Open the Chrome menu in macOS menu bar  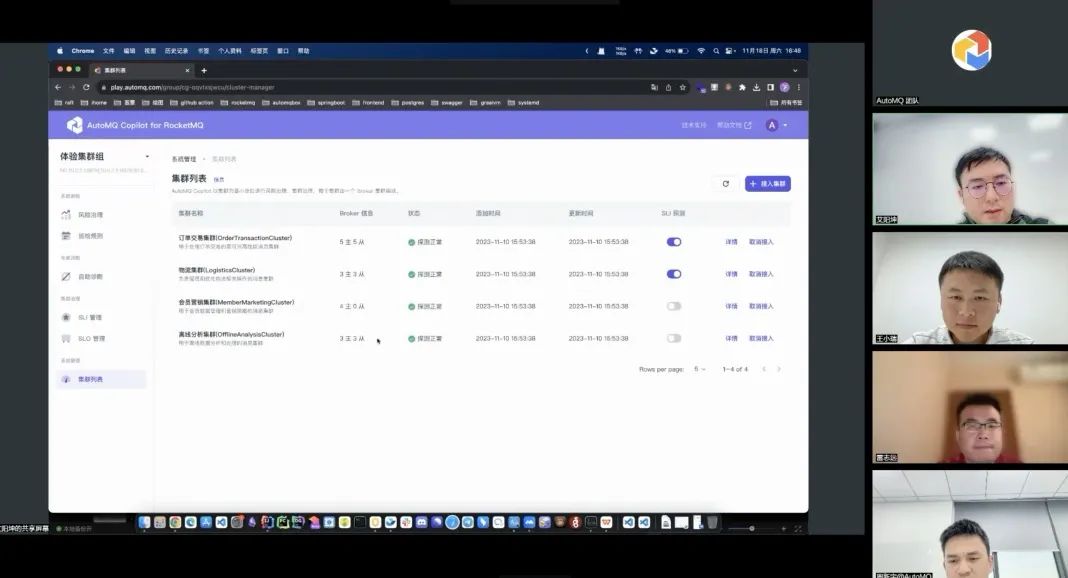[82, 51]
